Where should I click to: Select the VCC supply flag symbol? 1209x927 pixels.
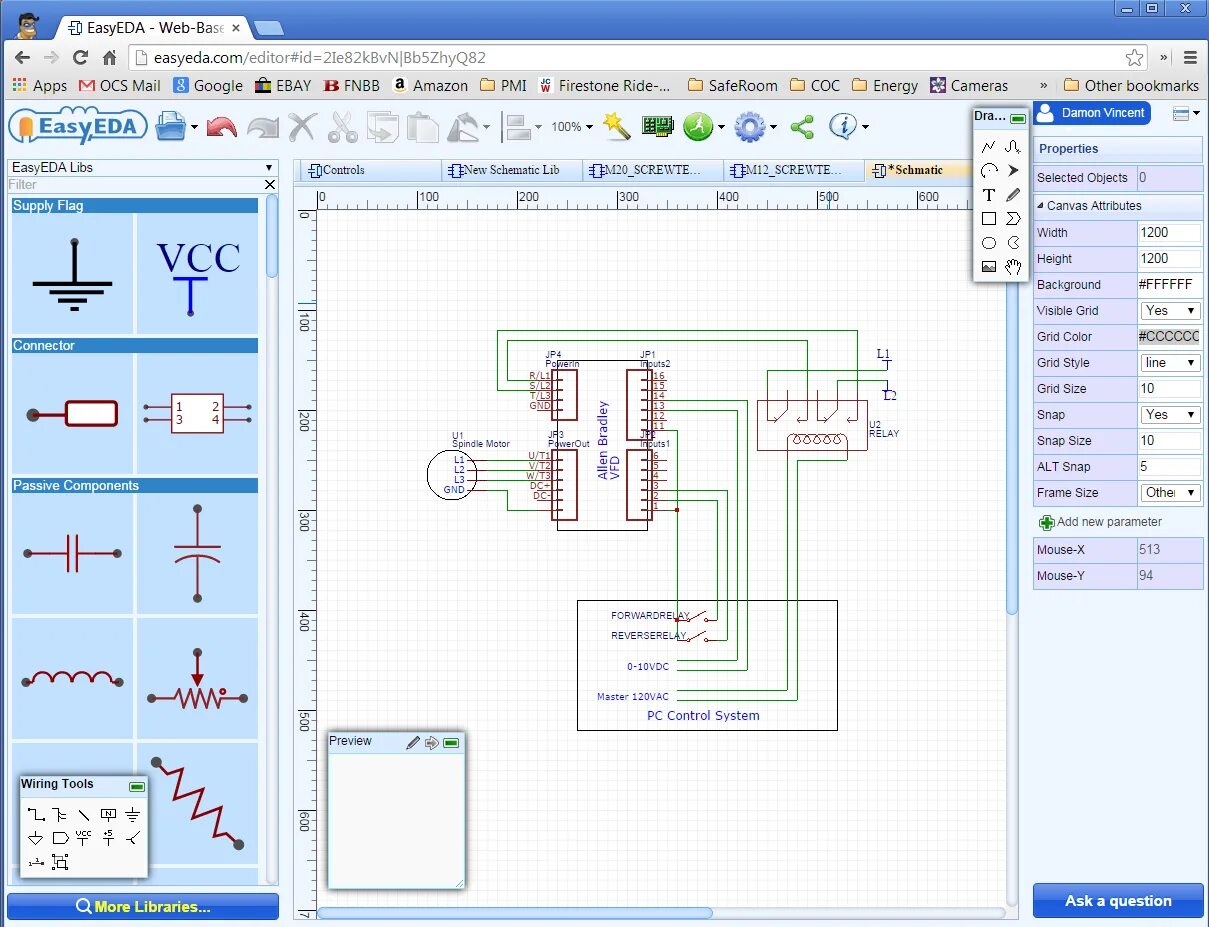[x=198, y=273]
